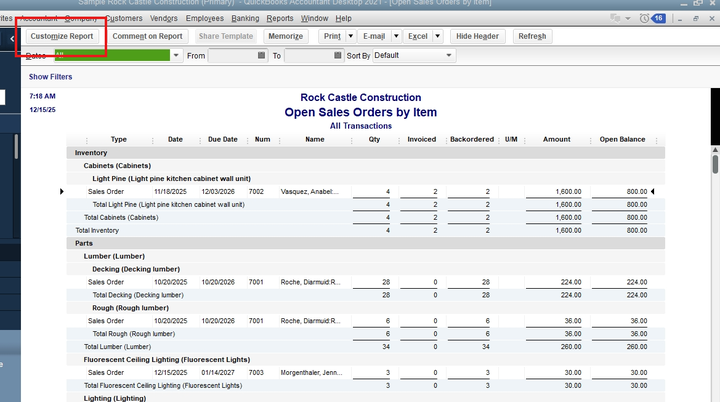Open the Banking menu
Image resolution: width=720 pixels, height=402 pixels.
coord(245,18)
